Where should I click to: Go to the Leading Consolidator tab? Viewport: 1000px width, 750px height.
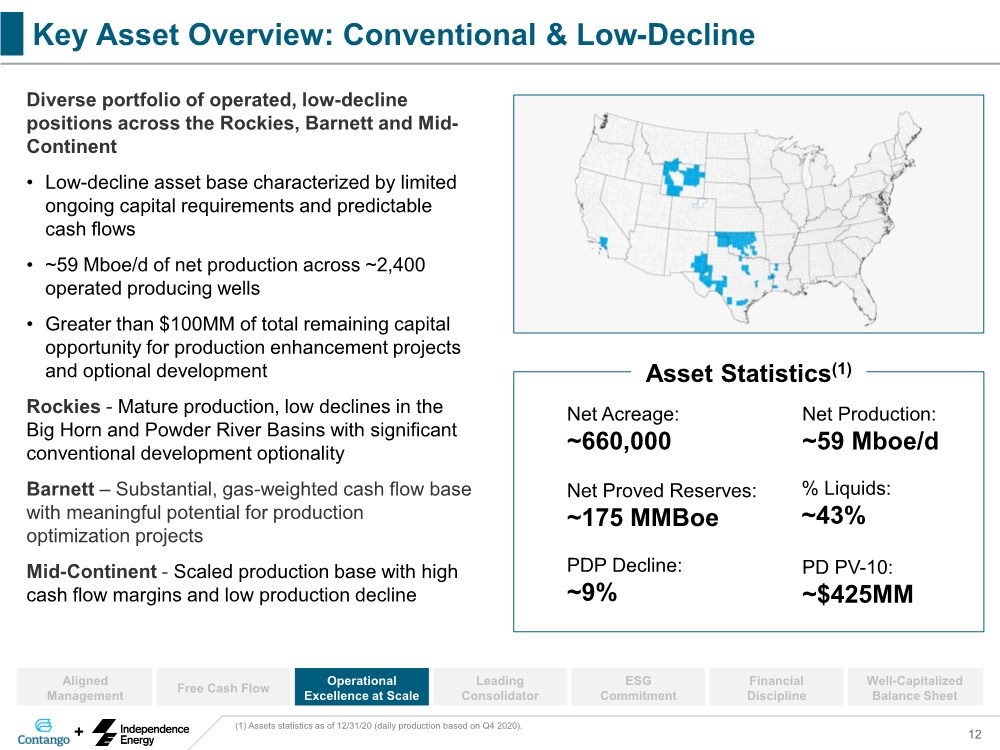tap(499, 688)
